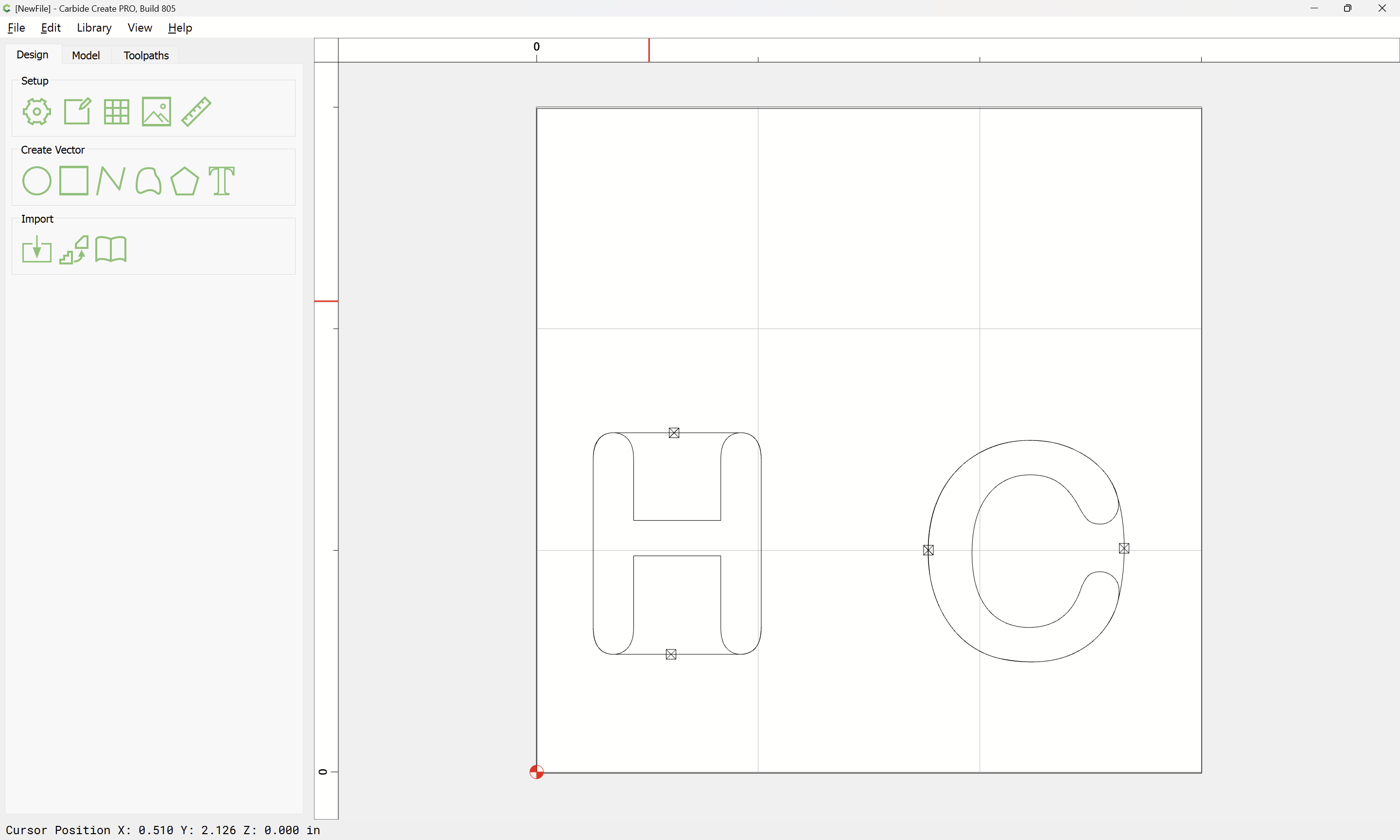This screenshot has width=1400, height=840.
Task: Open the grid settings icon
Action: coord(117,111)
